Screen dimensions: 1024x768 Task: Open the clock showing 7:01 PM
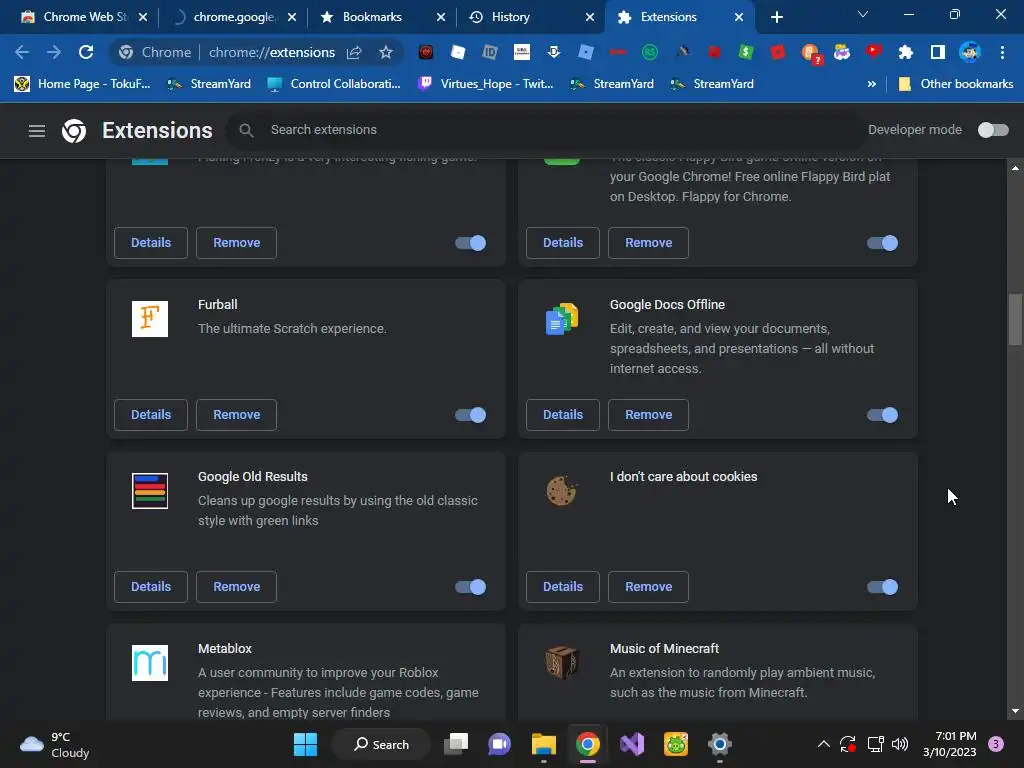(950, 744)
